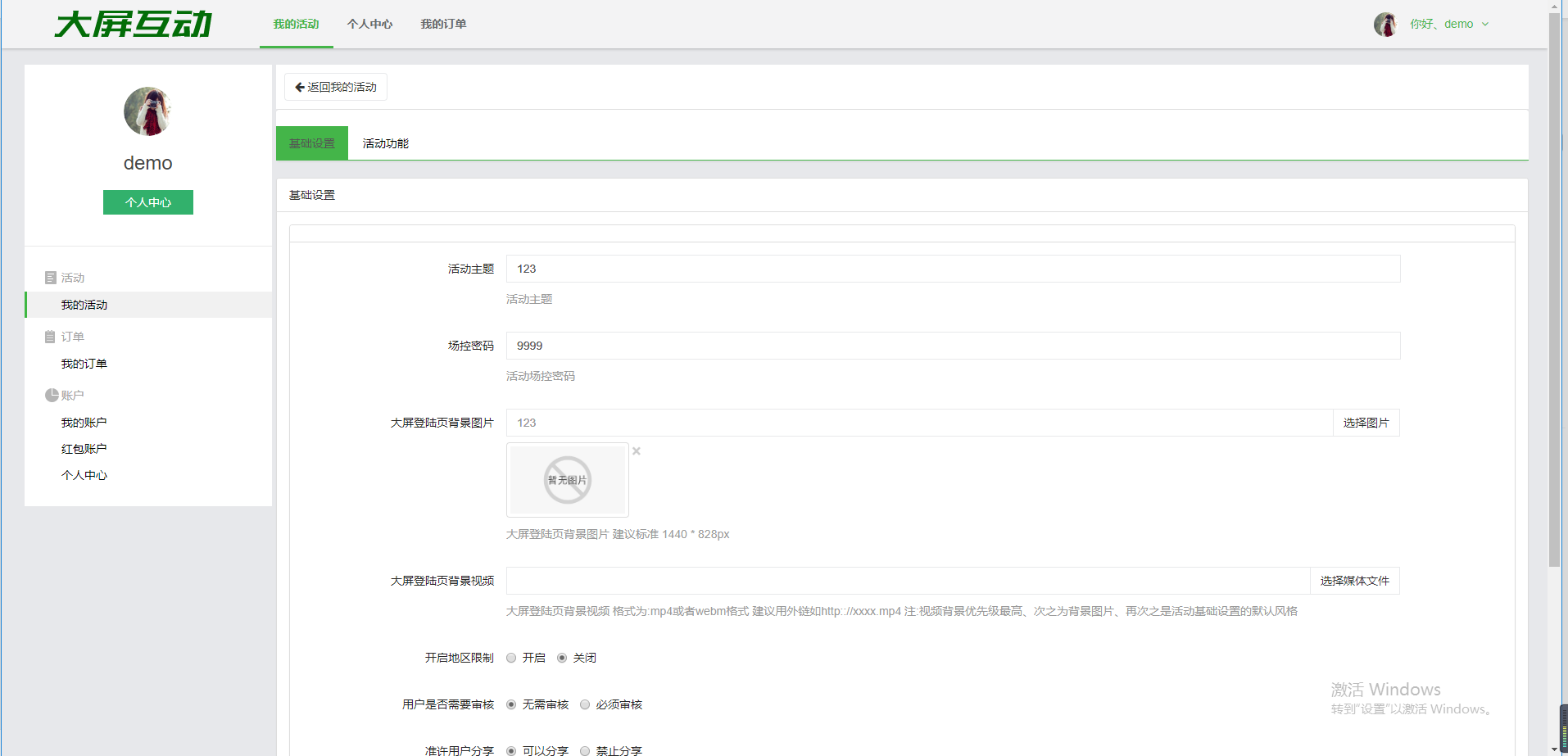
Task: Remove background image with the X icon
Action: (x=637, y=451)
